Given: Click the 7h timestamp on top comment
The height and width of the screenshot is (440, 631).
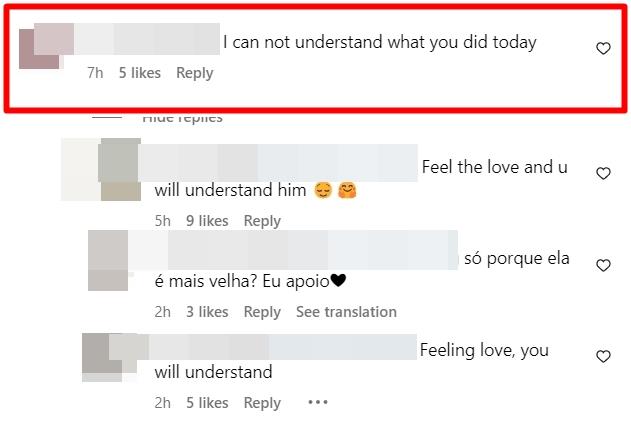Looking at the screenshot, I should click(x=95, y=73).
